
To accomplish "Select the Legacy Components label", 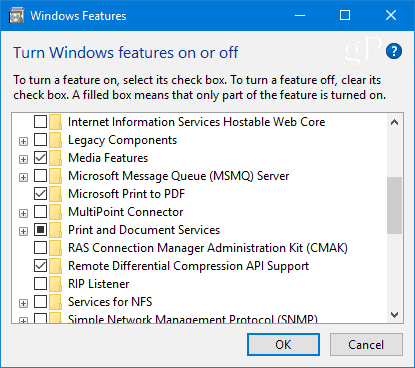I will click(x=122, y=140).
